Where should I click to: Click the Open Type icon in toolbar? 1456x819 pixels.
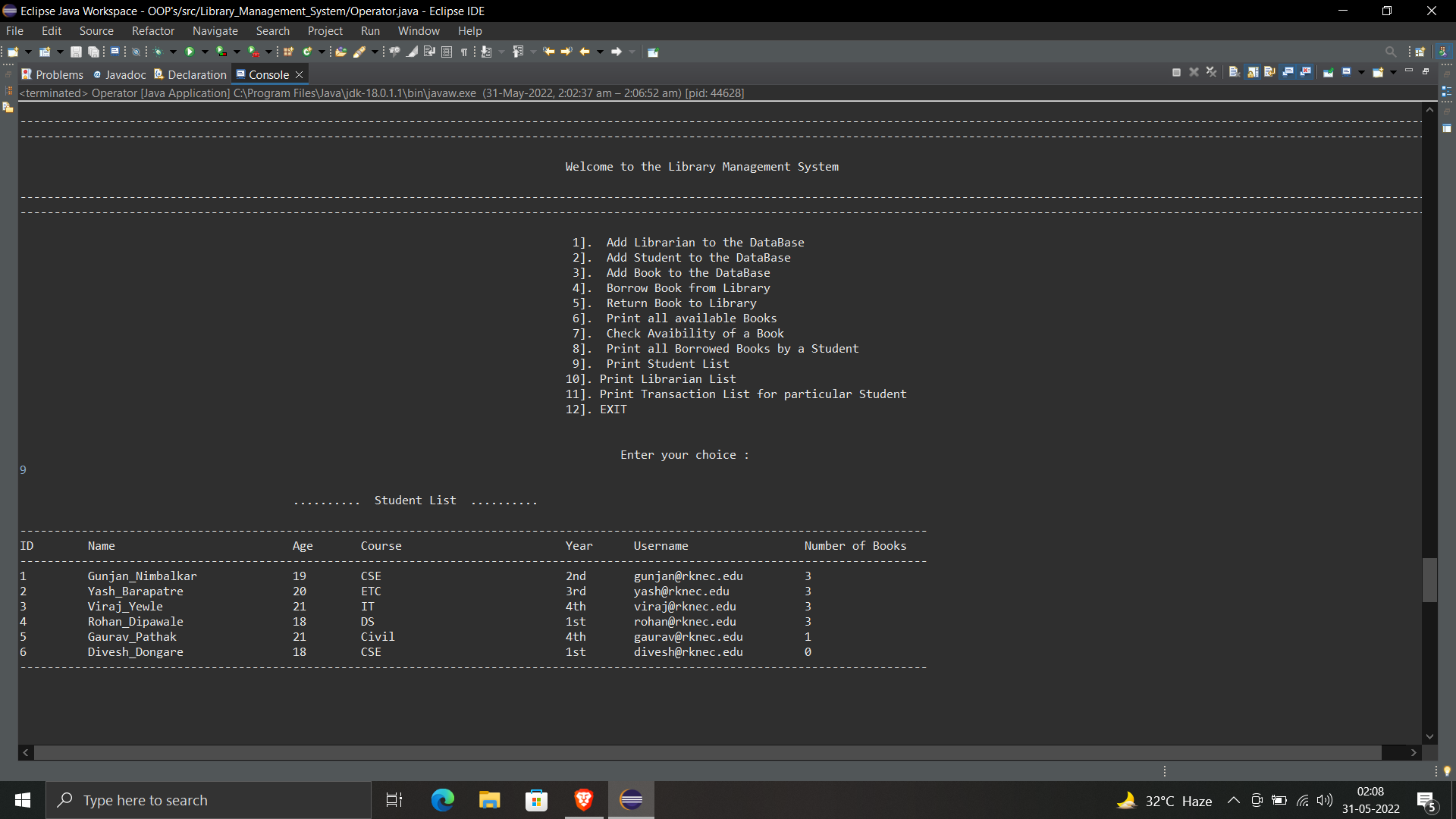click(340, 52)
